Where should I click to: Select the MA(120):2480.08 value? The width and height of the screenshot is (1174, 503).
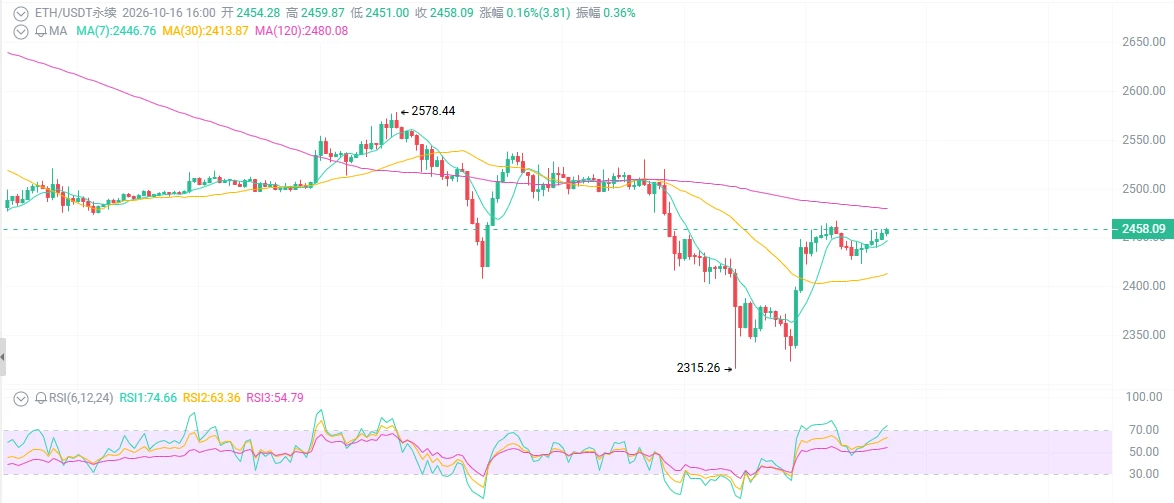(x=301, y=31)
